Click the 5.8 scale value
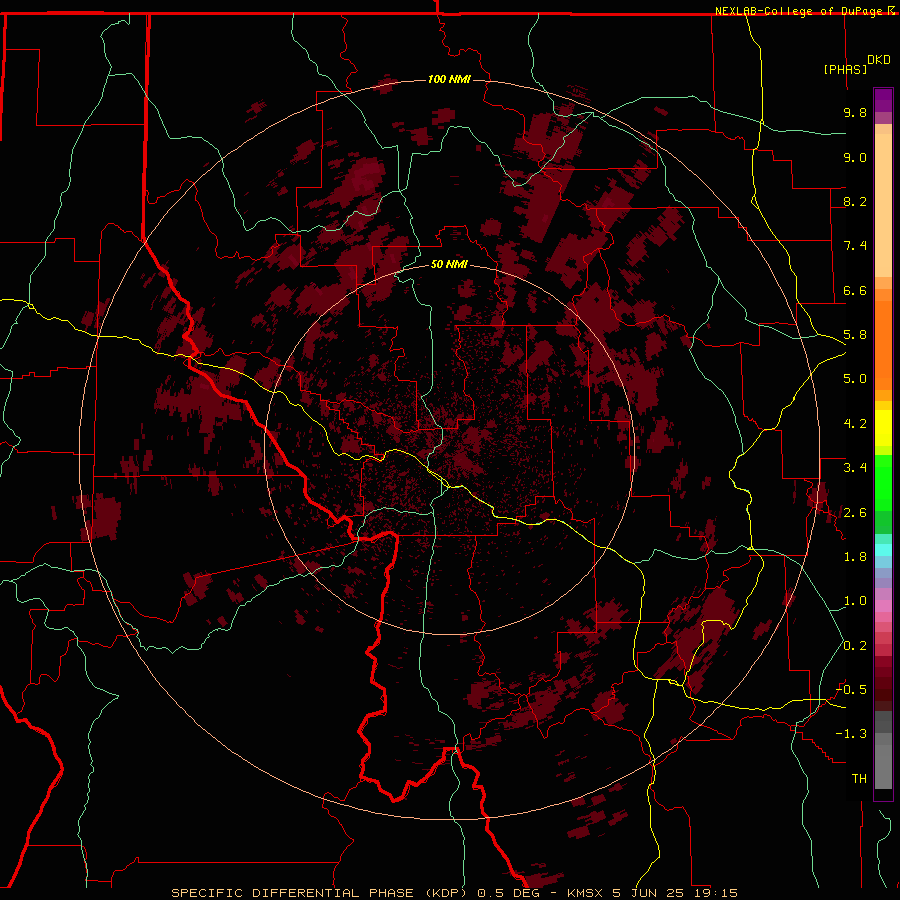The width and height of the screenshot is (900, 900). click(855, 335)
